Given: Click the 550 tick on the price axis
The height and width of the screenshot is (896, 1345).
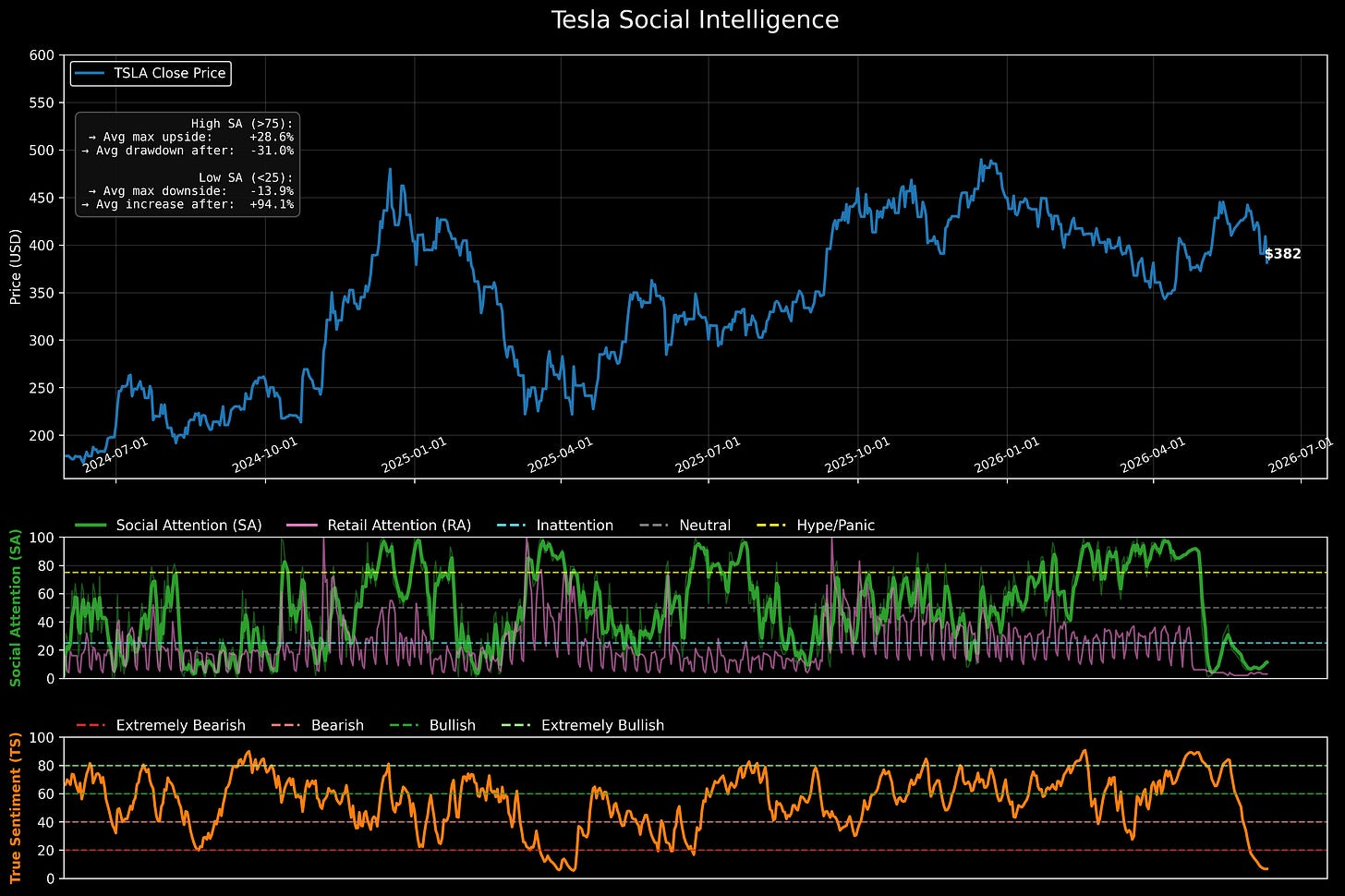Looking at the screenshot, I should tap(42, 103).
